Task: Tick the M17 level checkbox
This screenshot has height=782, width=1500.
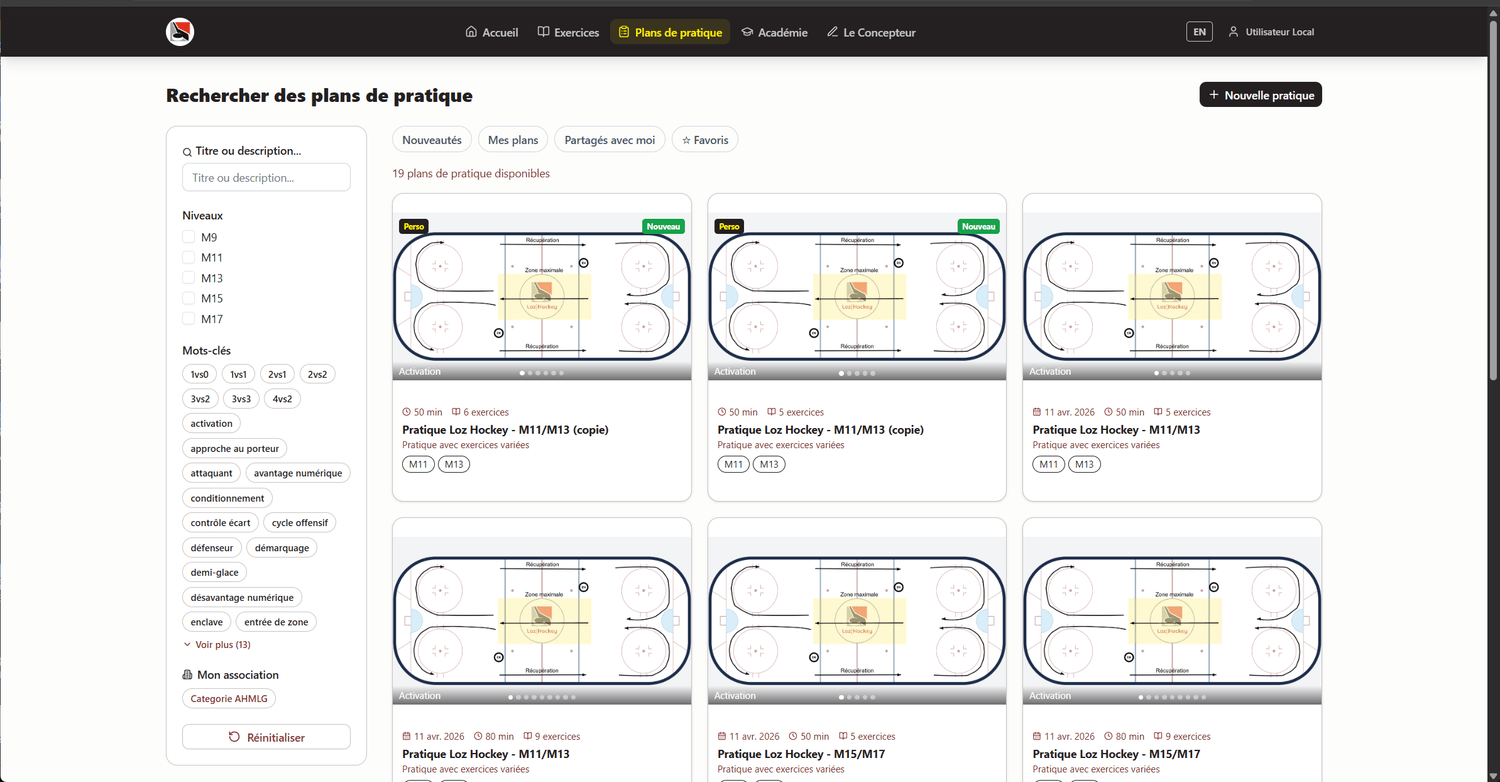Action: click(188, 319)
